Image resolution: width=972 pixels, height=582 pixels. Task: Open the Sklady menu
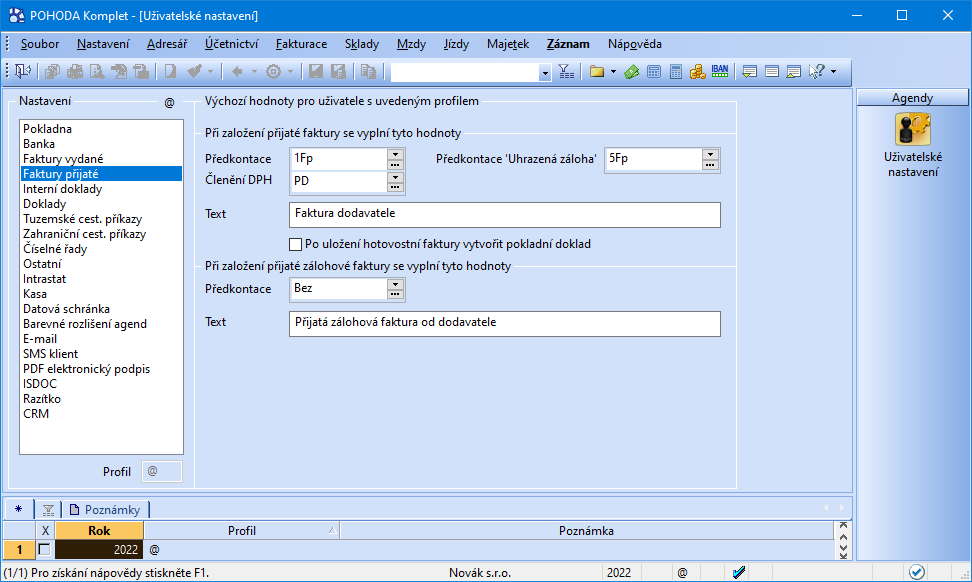tap(361, 44)
